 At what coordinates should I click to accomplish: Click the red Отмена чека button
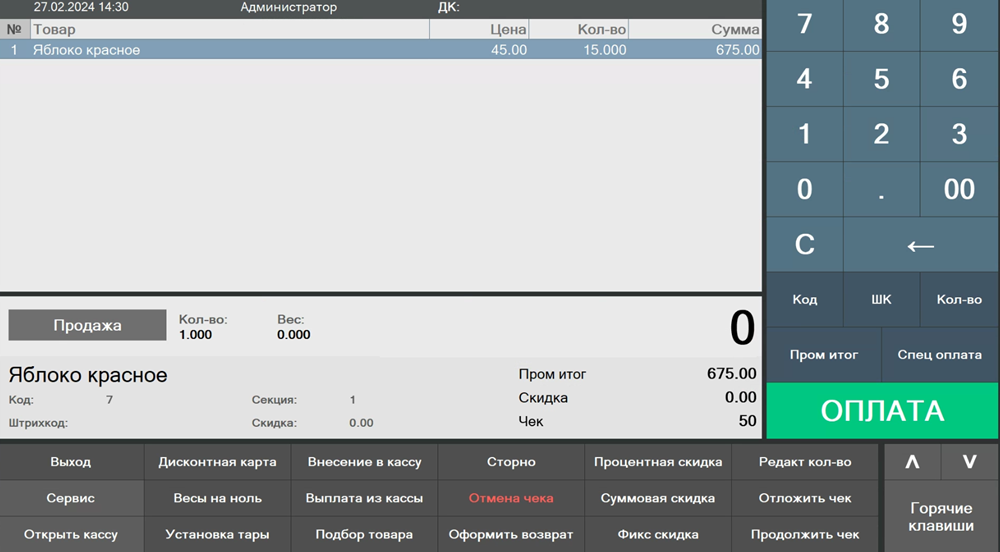(x=511, y=498)
